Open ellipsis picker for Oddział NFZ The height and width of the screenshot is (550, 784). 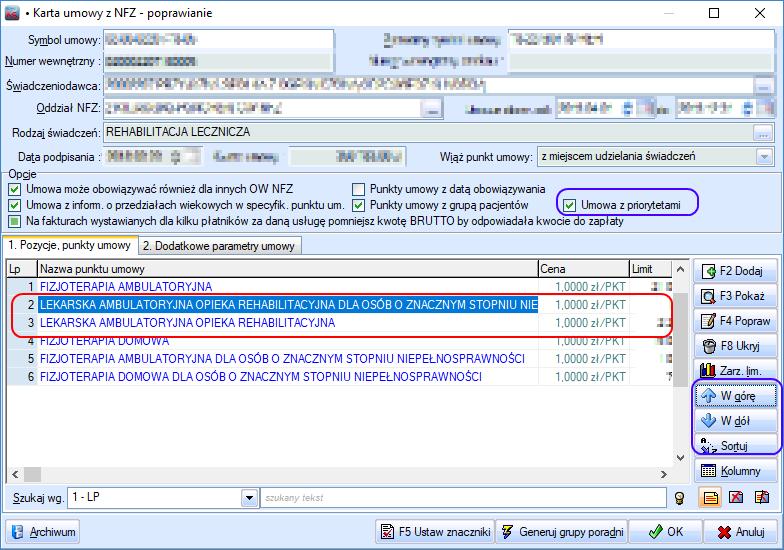coord(432,108)
